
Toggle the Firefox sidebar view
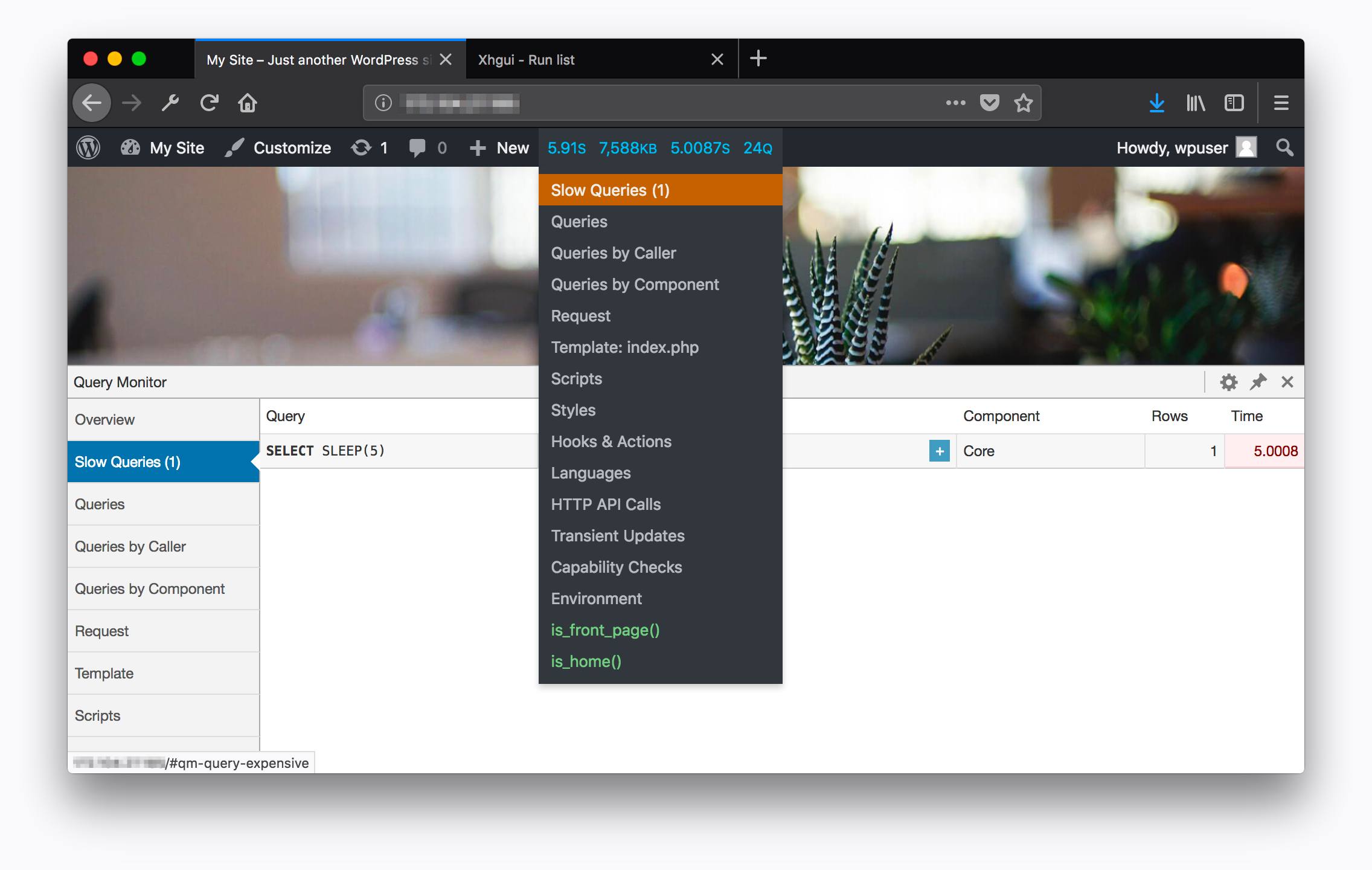click(x=1234, y=103)
